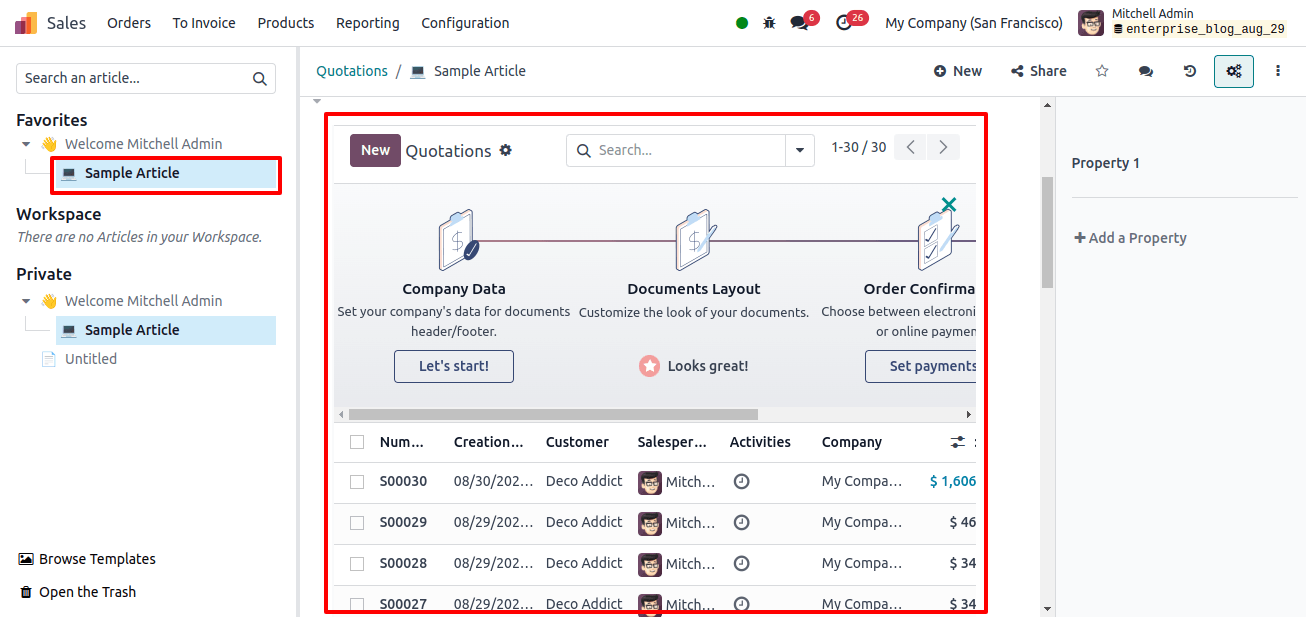Follow the Quotations breadcrumb link
Viewport: 1306px width, 617px height.
coord(352,71)
